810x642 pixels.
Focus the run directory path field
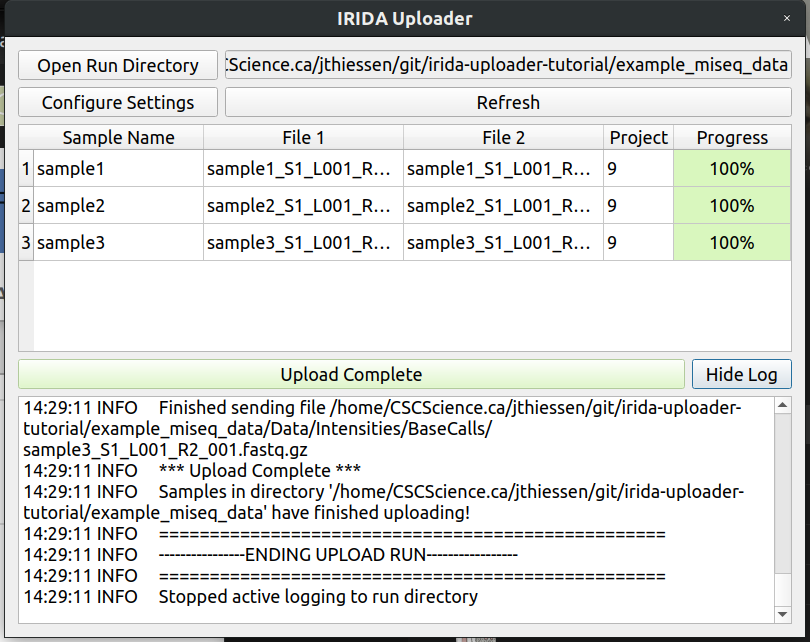[508, 65]
